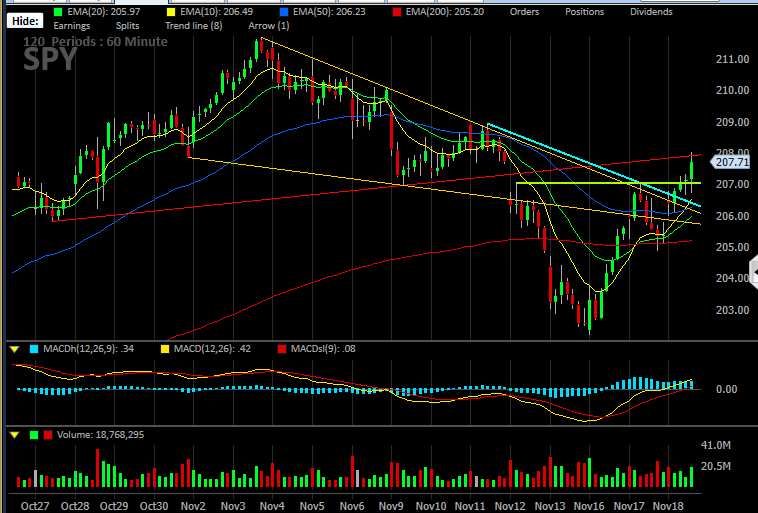The height and width of the screenshot is (513, 758).
Task: Collapse the MACD panel with its yellow triangle
Action: (x=15, y=349)
